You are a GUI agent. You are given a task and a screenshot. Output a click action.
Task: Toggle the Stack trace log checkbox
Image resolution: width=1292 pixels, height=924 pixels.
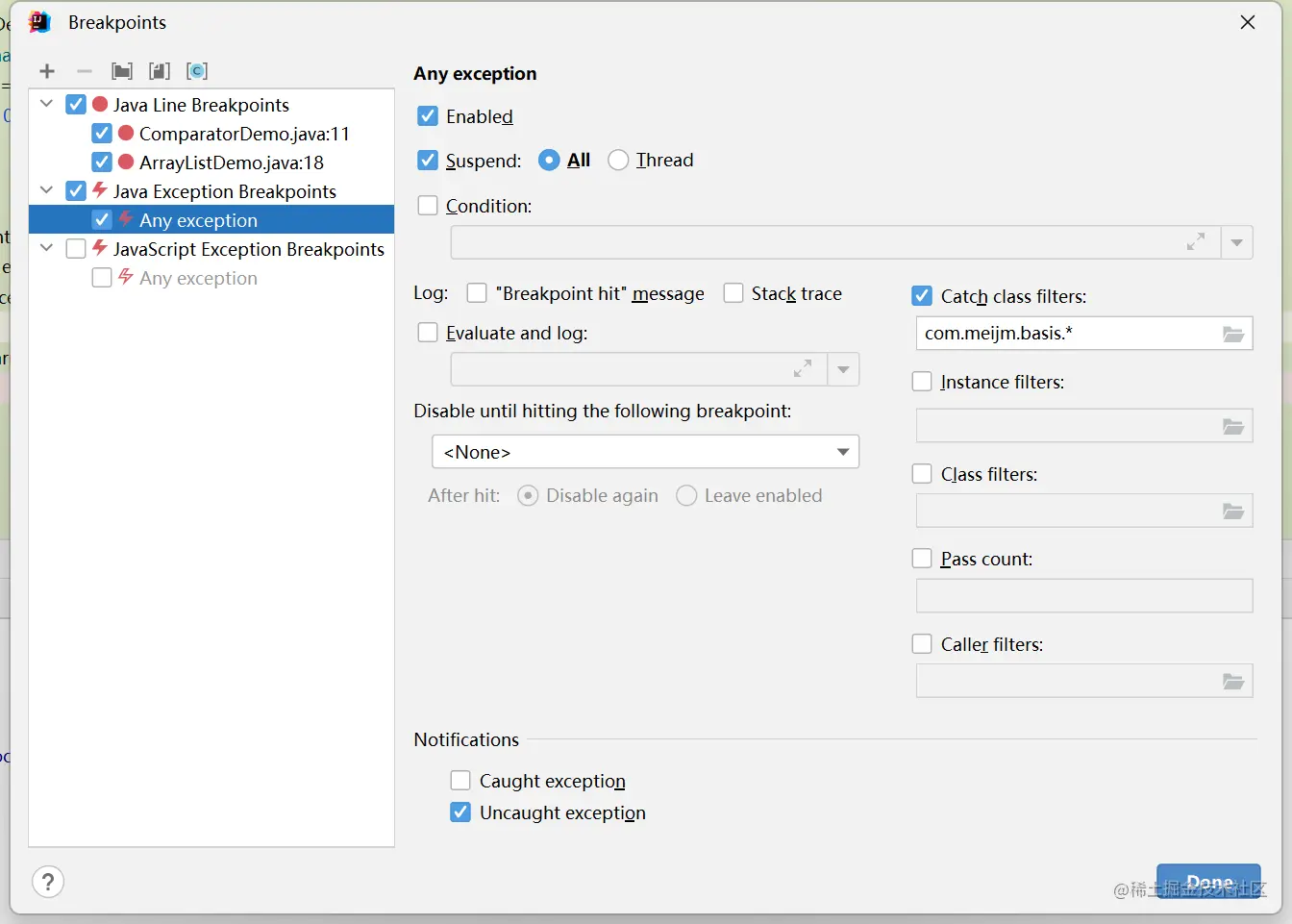733,293
